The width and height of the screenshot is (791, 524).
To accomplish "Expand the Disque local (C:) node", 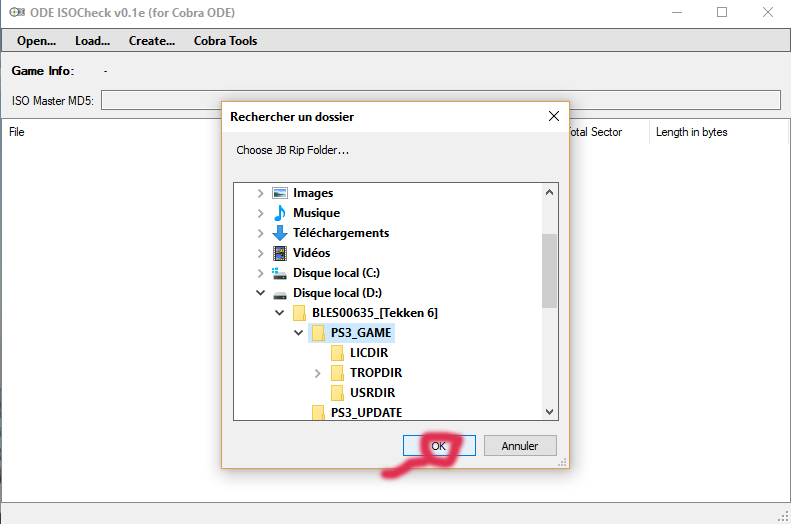I will (x=261, y=273).
